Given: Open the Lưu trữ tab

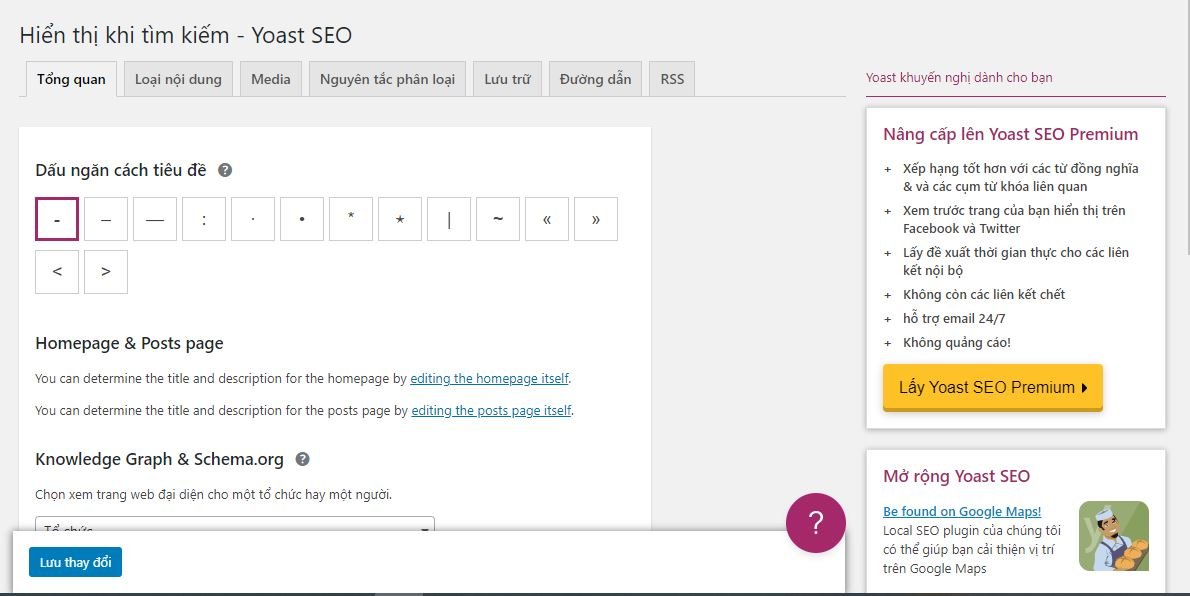Looking at the screenshot, I should point(508,79).
